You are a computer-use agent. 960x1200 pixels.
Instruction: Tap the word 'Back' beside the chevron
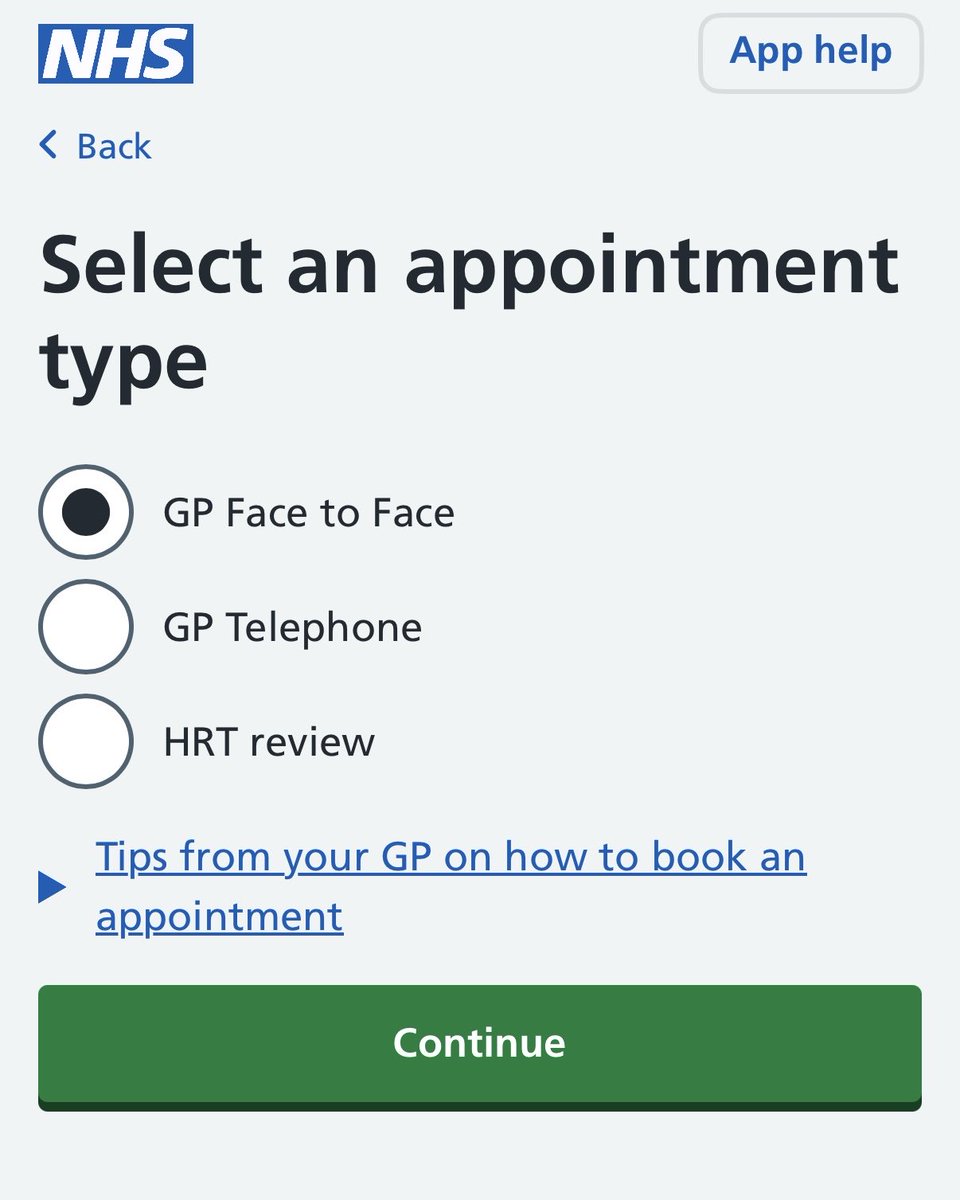(x=114, y=146)
